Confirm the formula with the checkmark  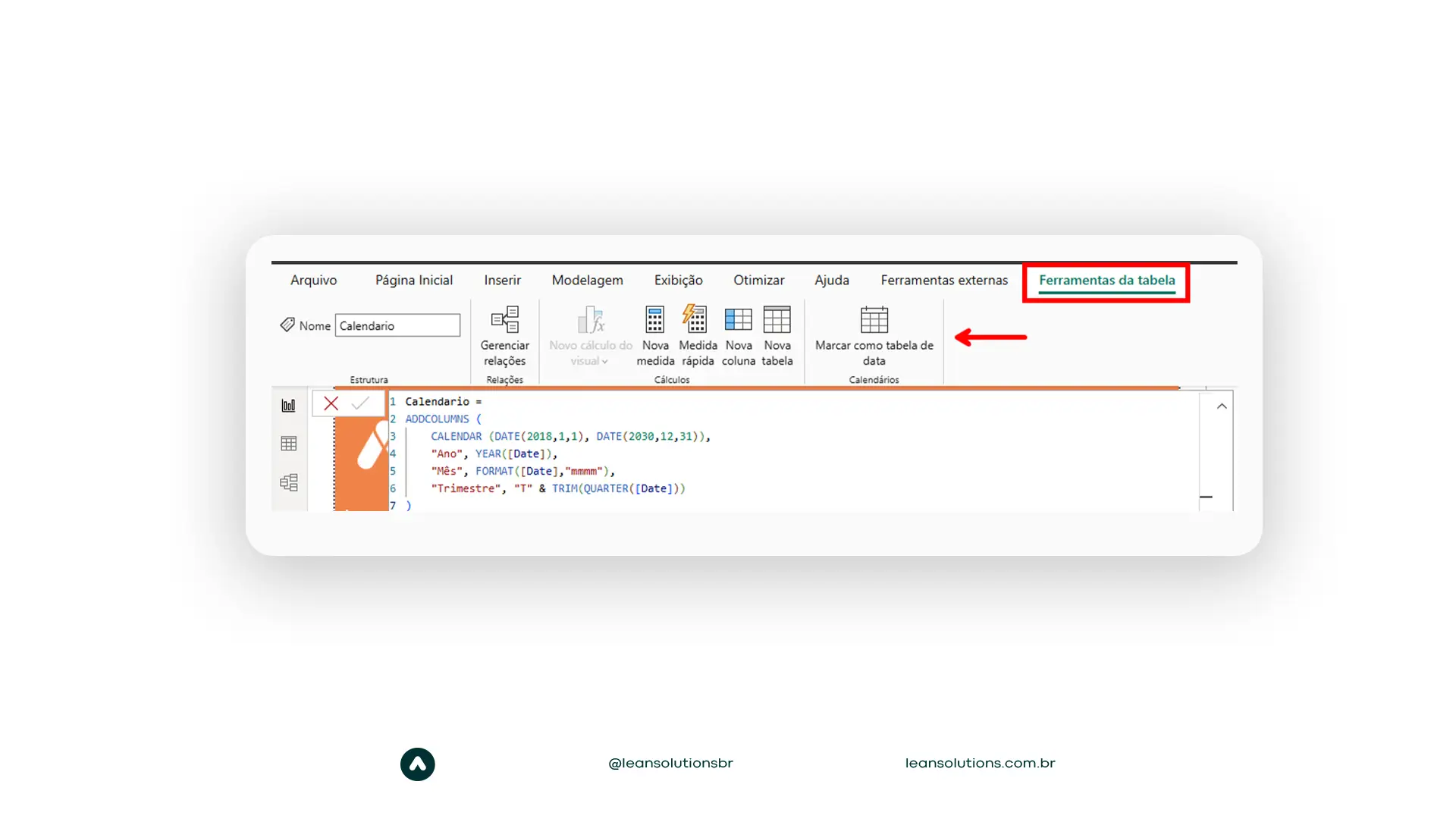tap(360, 403)
